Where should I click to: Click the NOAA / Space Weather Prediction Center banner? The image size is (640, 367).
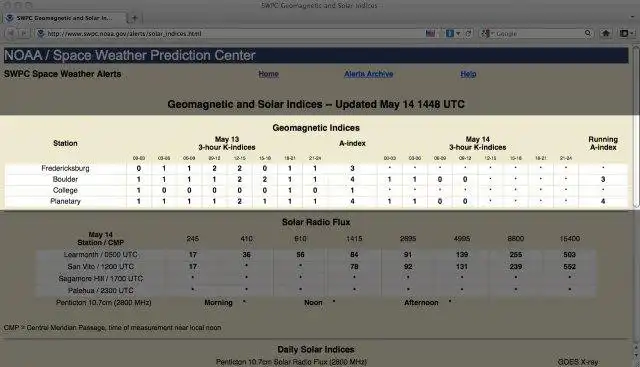316,56
